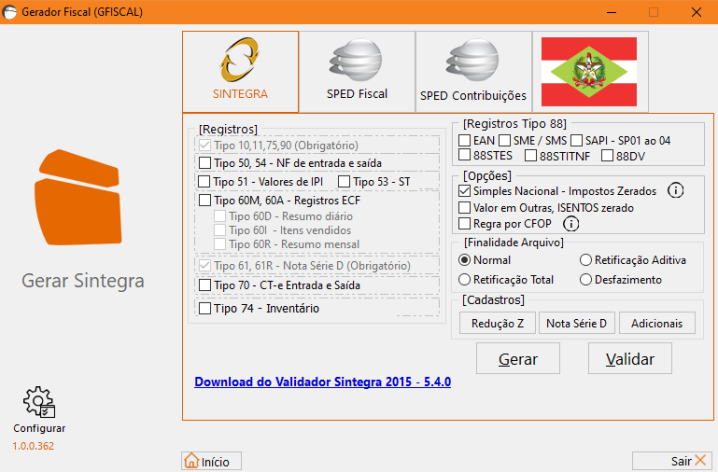Select Retificação Aditiva option
This screenshot has width=718, height=472.
(586, 260)
